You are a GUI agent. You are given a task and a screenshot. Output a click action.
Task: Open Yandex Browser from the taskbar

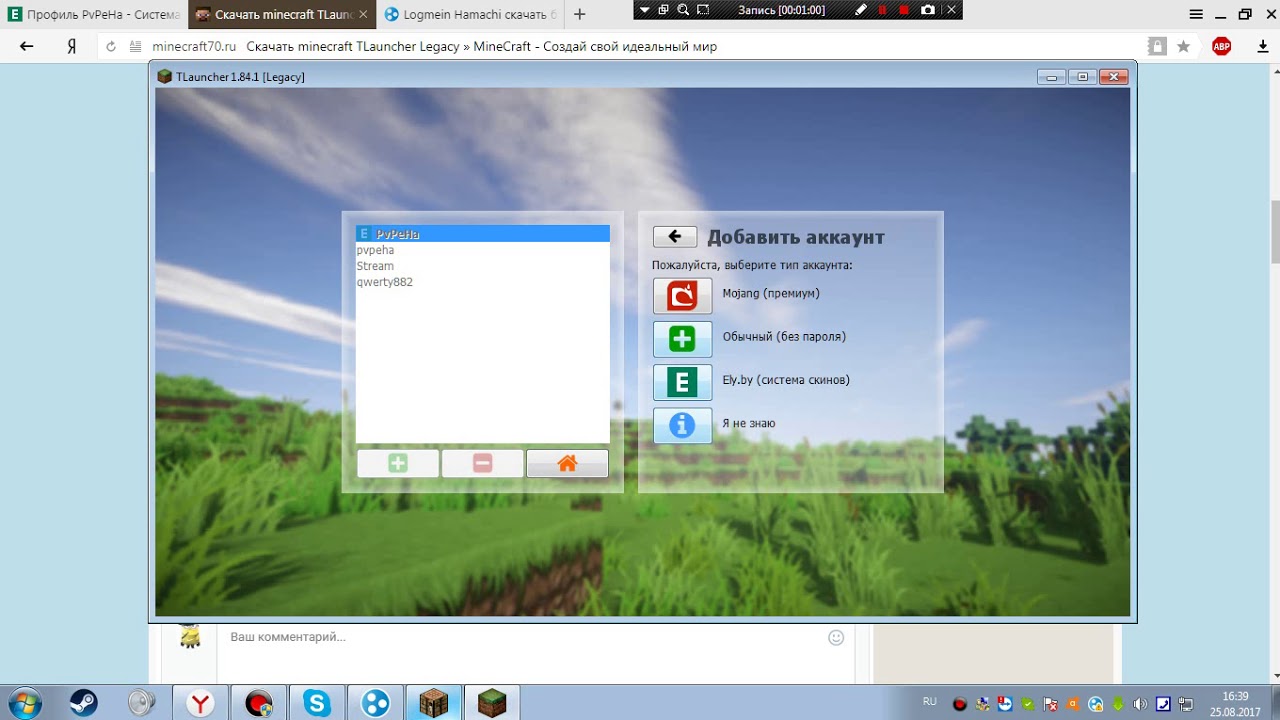201,703
